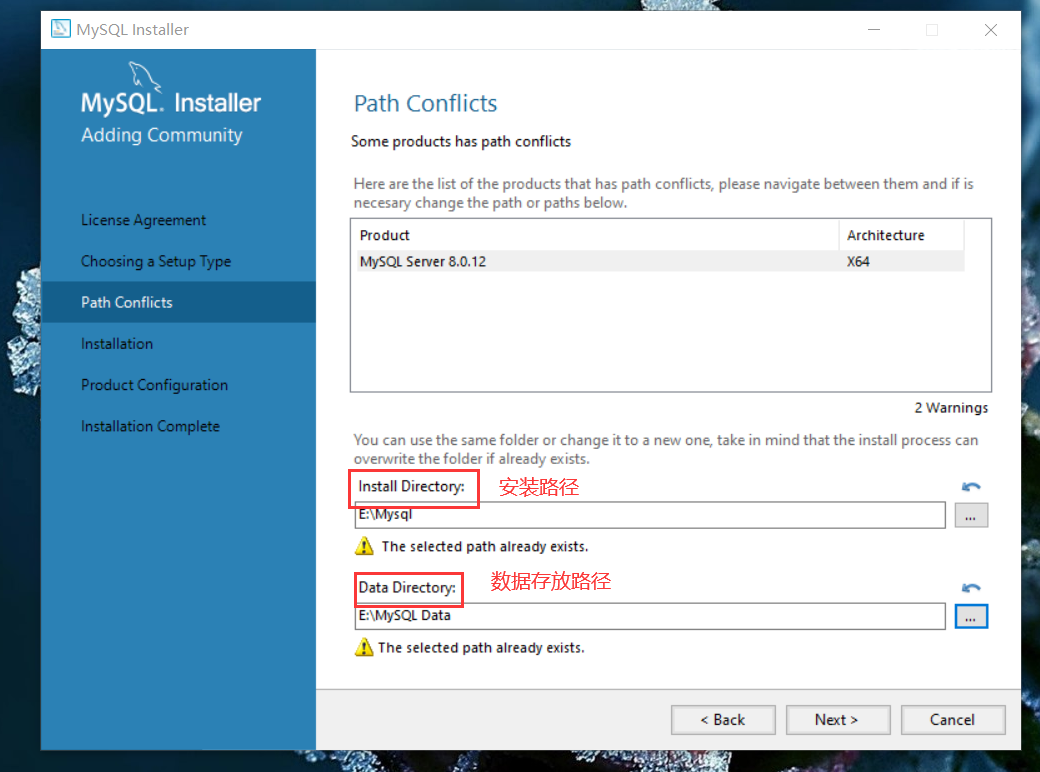
Task: Click the X64 architecture cell
Action: [858, 261]
